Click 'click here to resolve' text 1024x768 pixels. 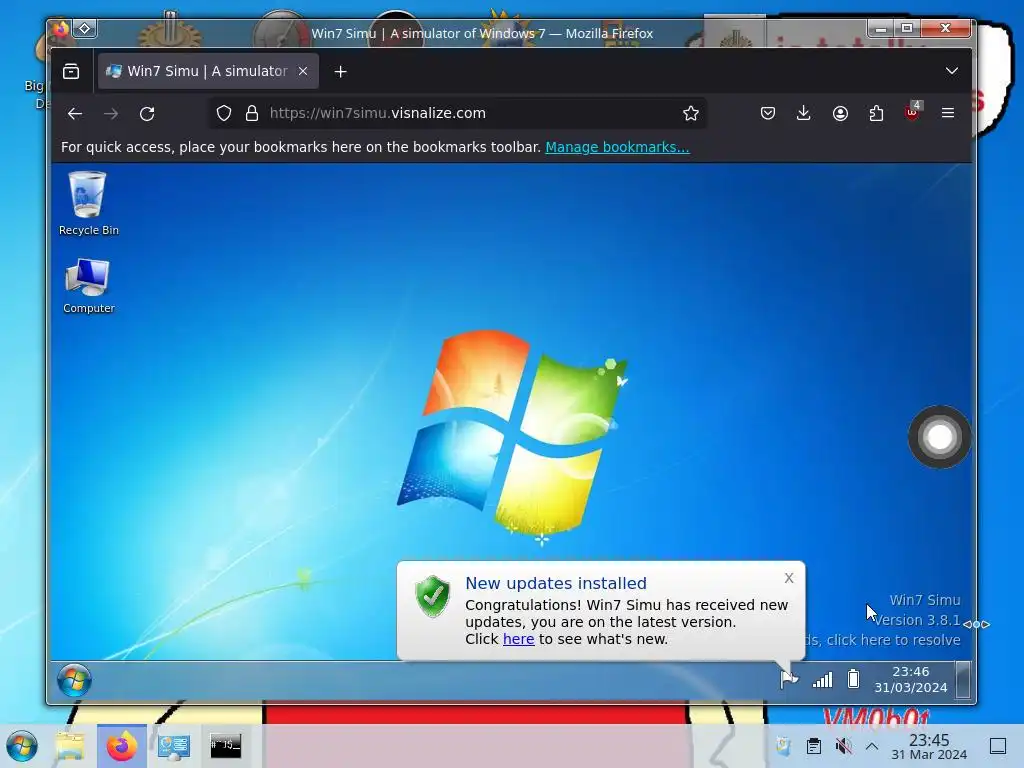click(893, 640)
